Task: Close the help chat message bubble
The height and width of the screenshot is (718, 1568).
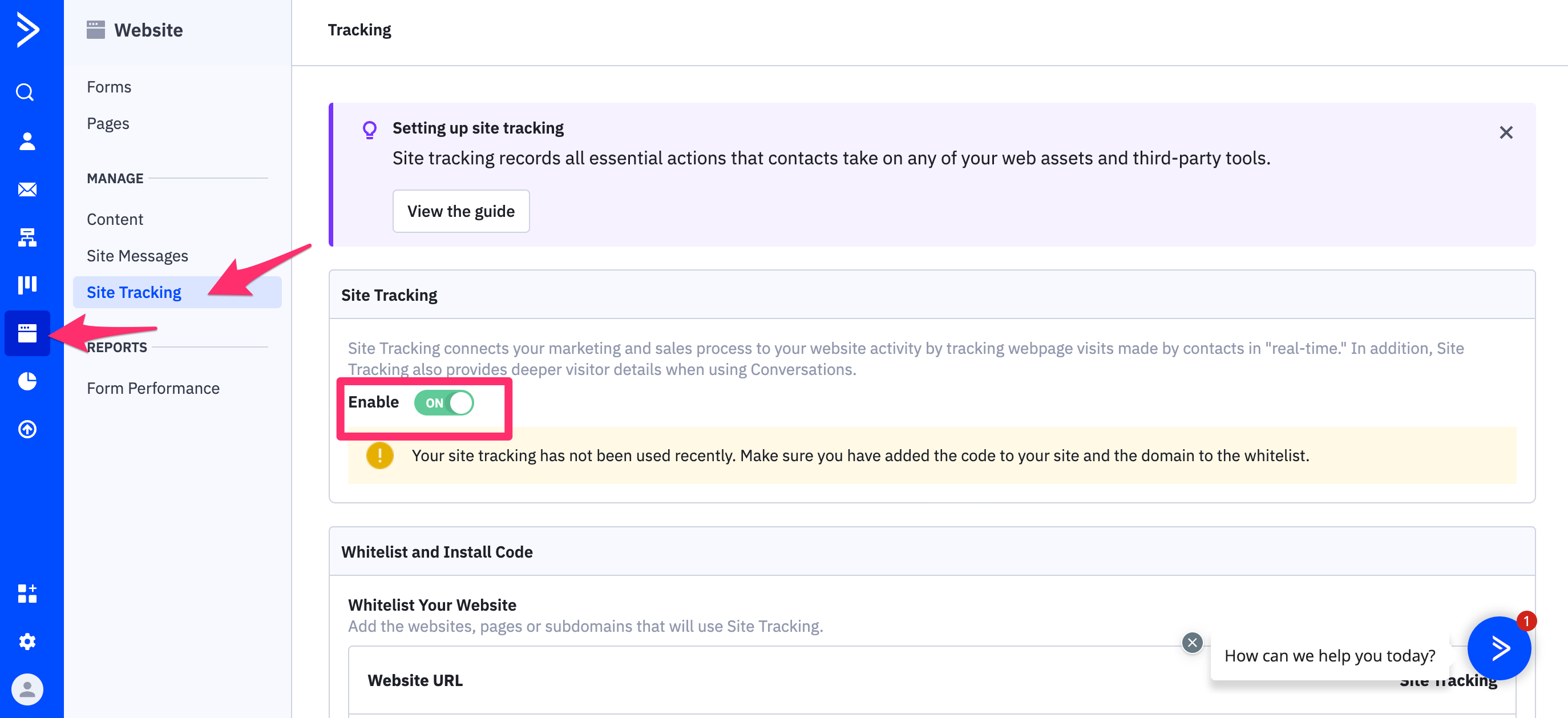Action: point(1192,642)
